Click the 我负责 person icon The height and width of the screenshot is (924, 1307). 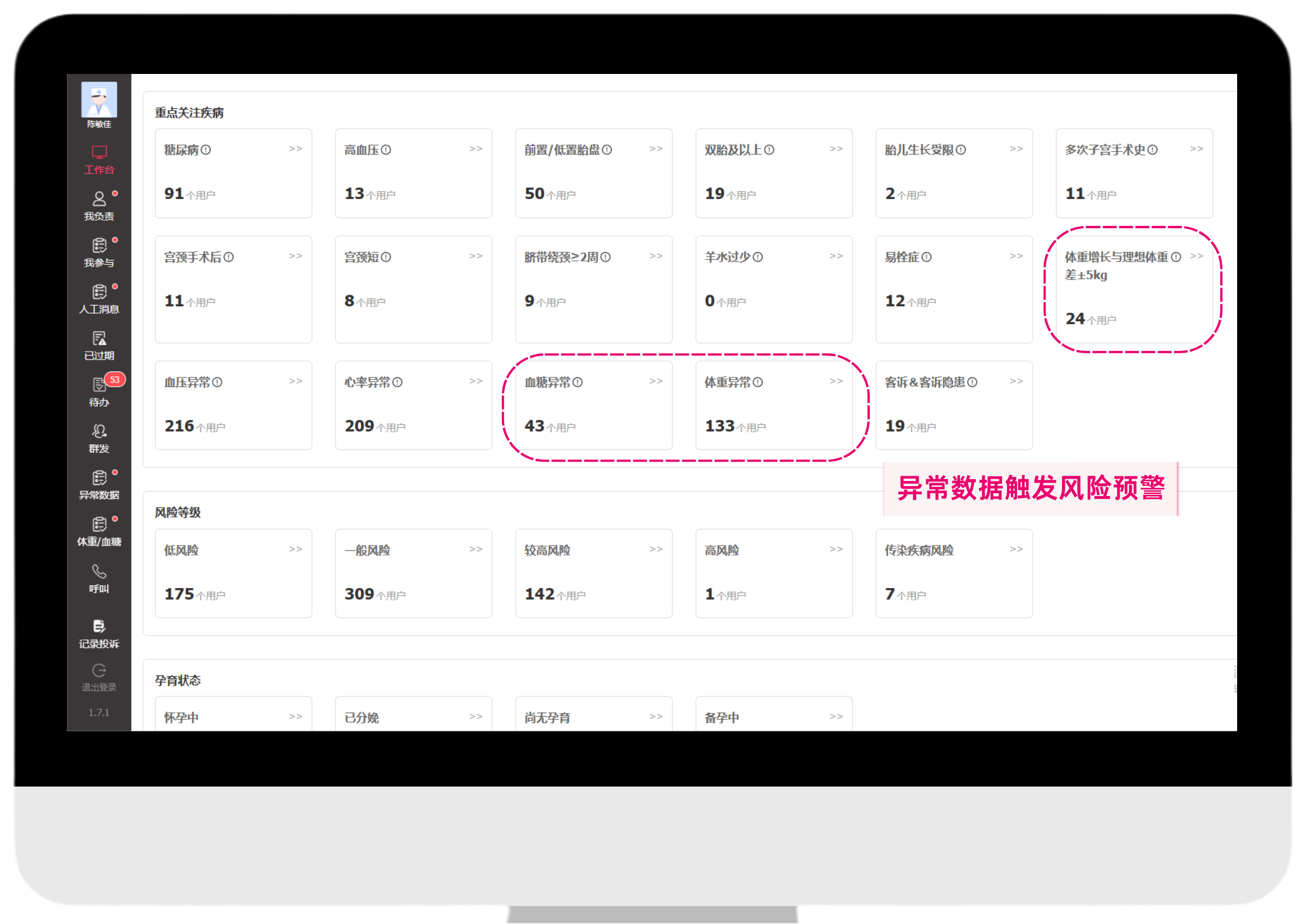99,199
